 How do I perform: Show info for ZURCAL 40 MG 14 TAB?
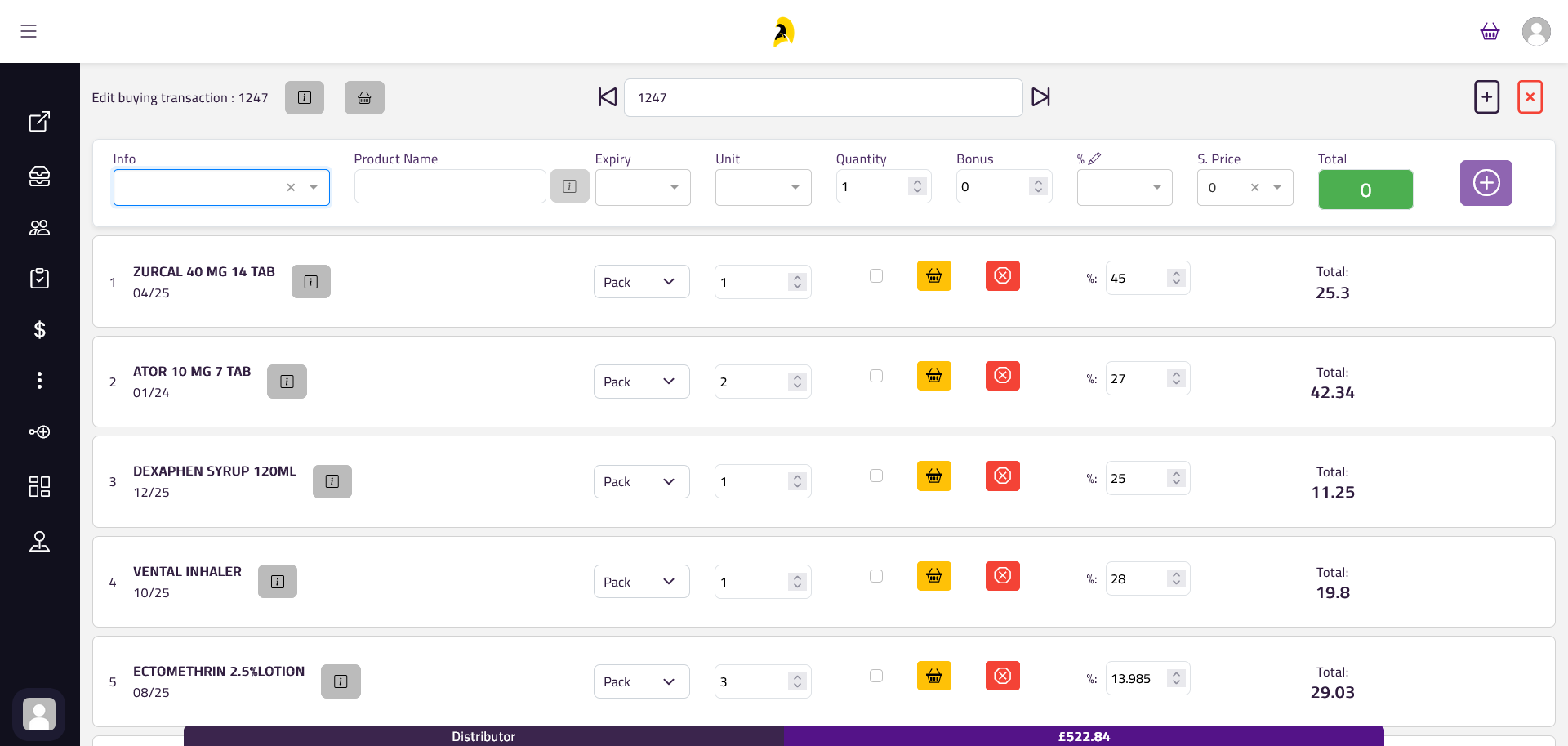tap(311, 282)
